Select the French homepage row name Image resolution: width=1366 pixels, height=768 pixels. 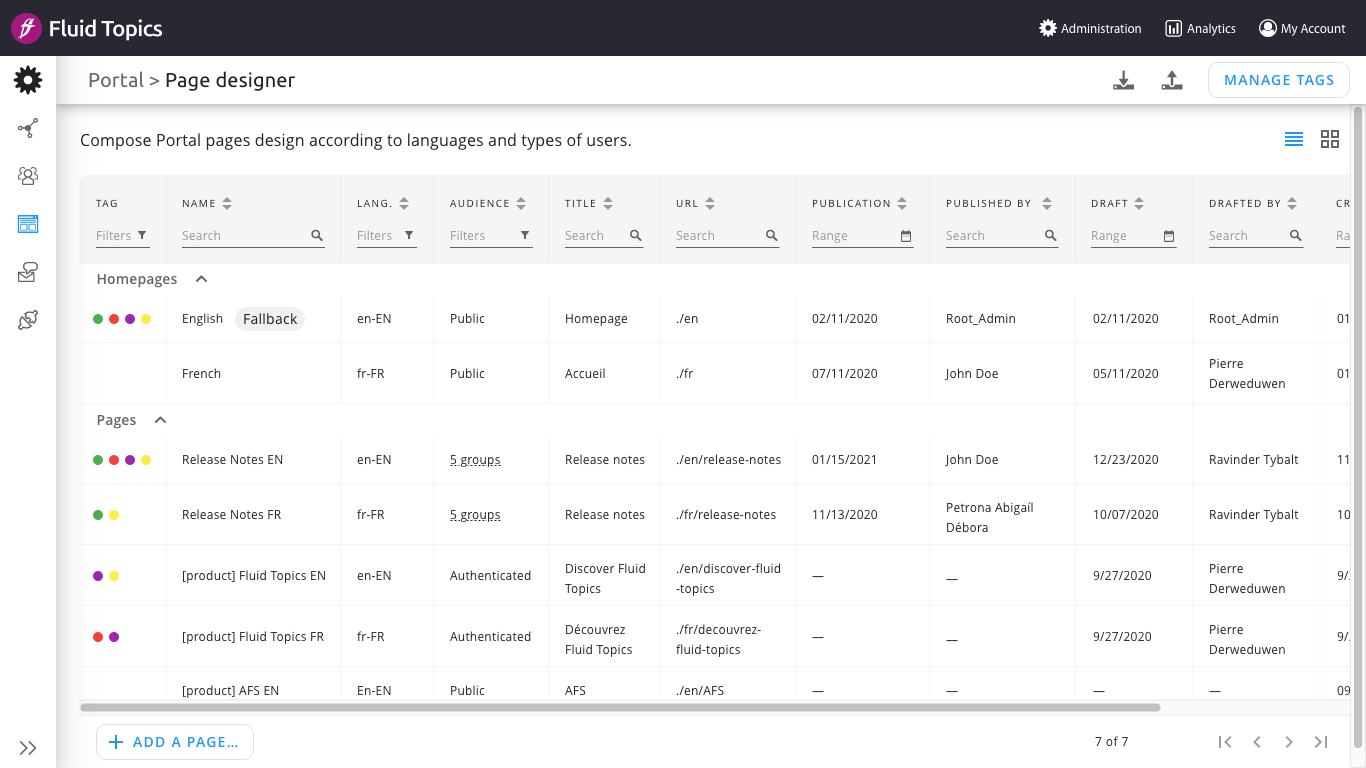click(201, 374)
